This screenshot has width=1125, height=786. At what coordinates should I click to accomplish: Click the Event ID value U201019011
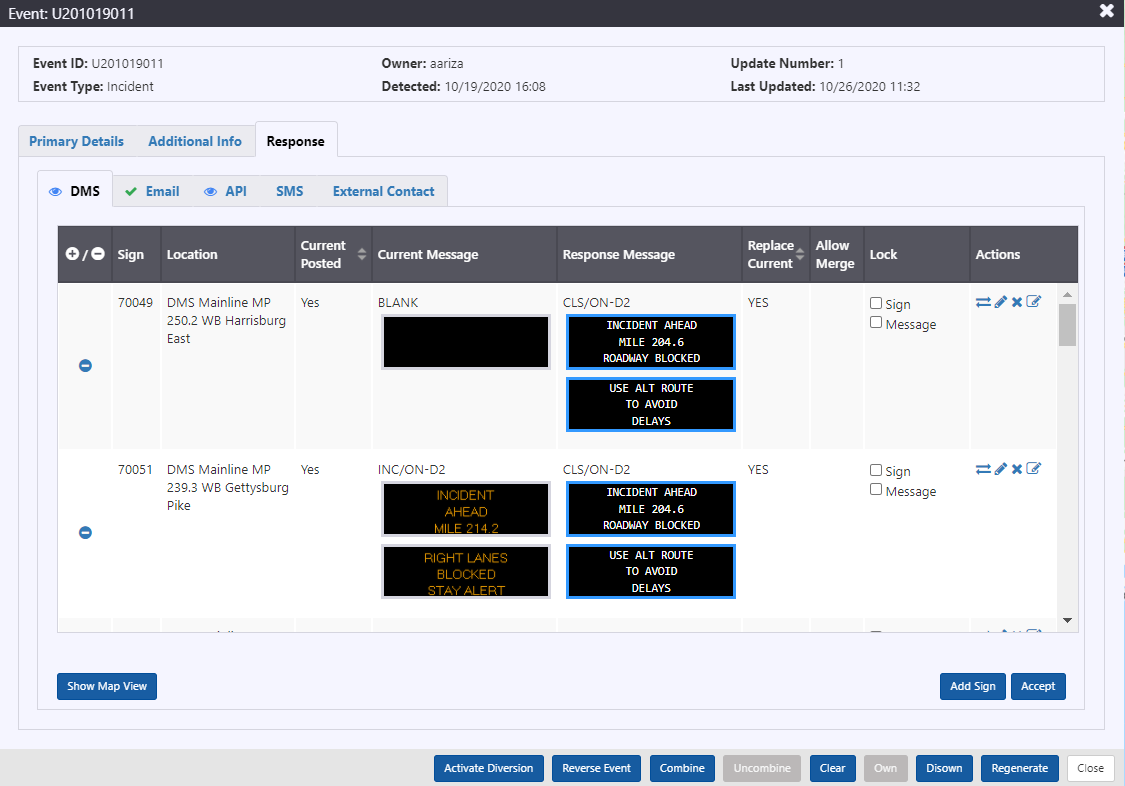pyautogui.click(x=127, y=63)
